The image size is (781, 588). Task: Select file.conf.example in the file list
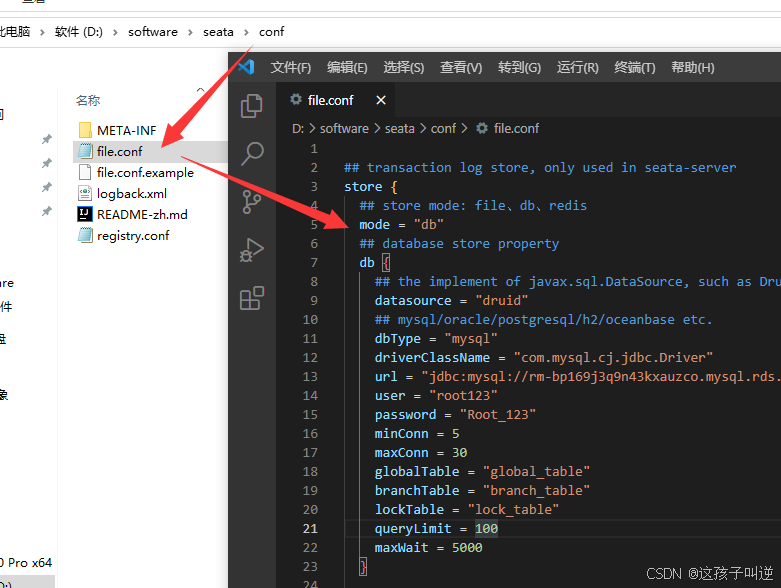coord(145,172)
